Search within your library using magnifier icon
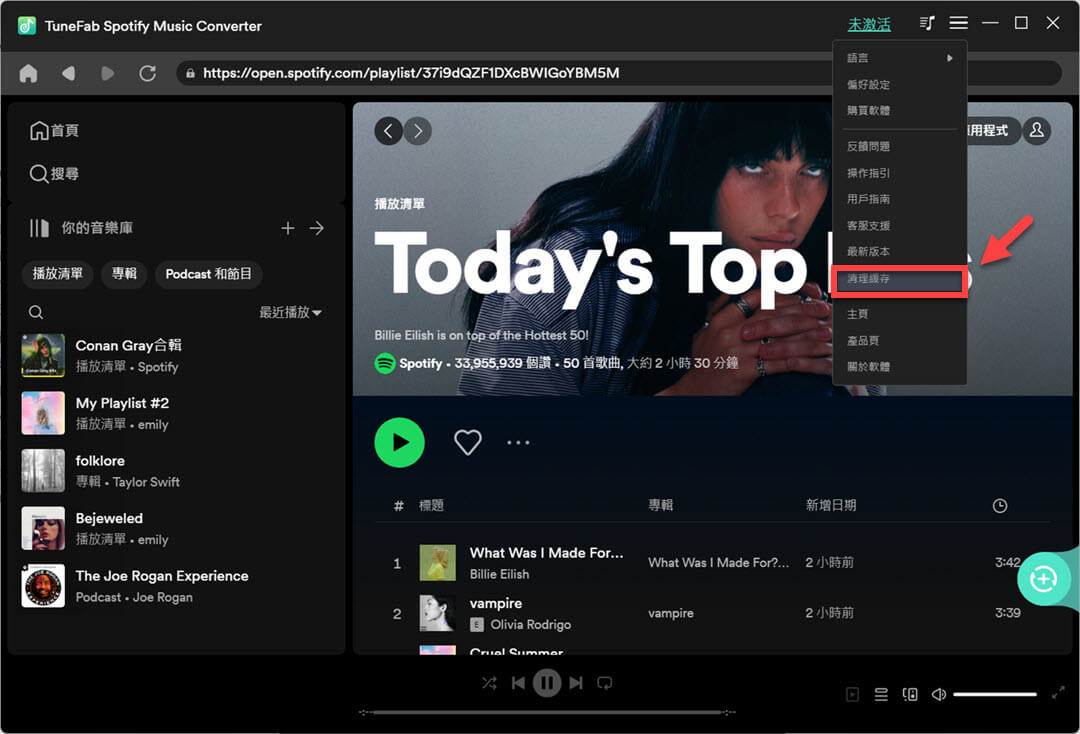The height and width of the screenshot is (734, 1080). click(x=36, y=313)
